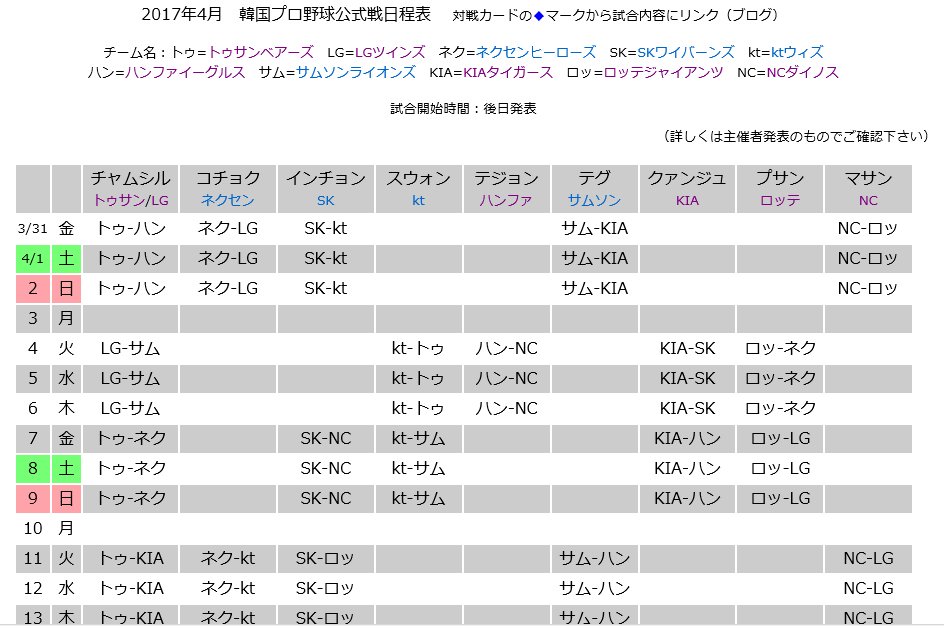Click トゥサン/LG link under チャムシル header
Screen dimensions: 944x628
pos(131,201)
